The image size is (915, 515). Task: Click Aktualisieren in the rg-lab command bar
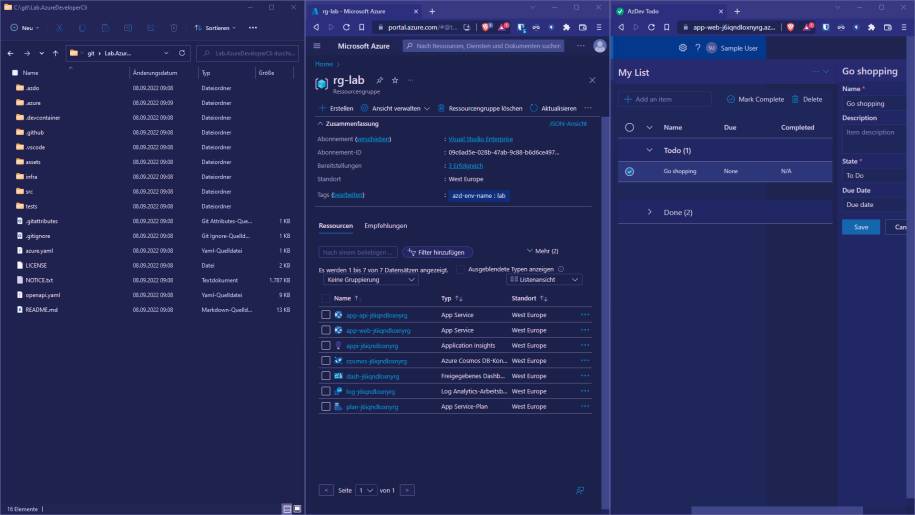tap(553, 108)
